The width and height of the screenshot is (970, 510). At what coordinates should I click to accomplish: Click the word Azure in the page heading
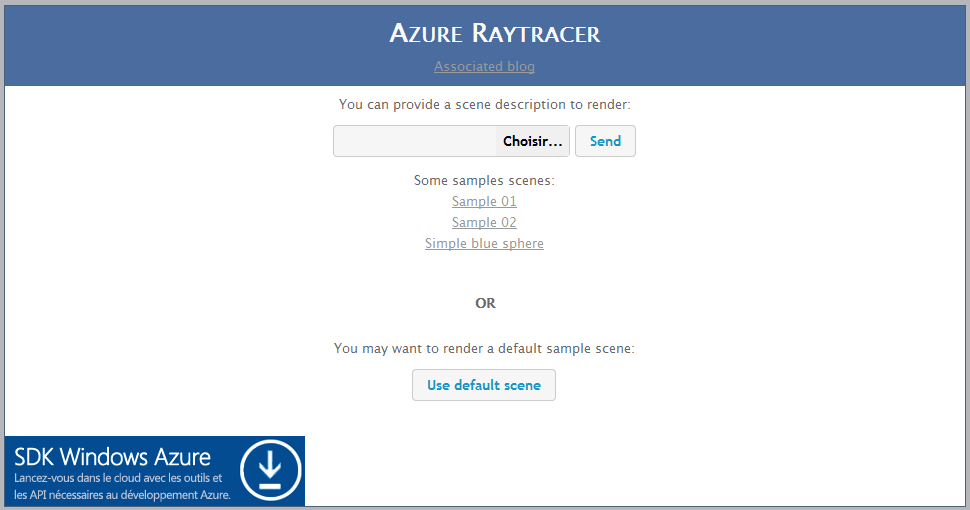click(x=424, y=34)
